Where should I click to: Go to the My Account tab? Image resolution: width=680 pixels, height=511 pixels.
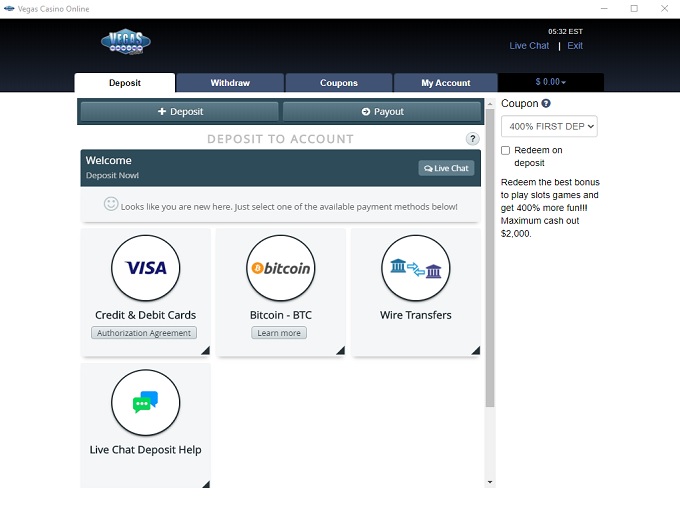point(445,83)
